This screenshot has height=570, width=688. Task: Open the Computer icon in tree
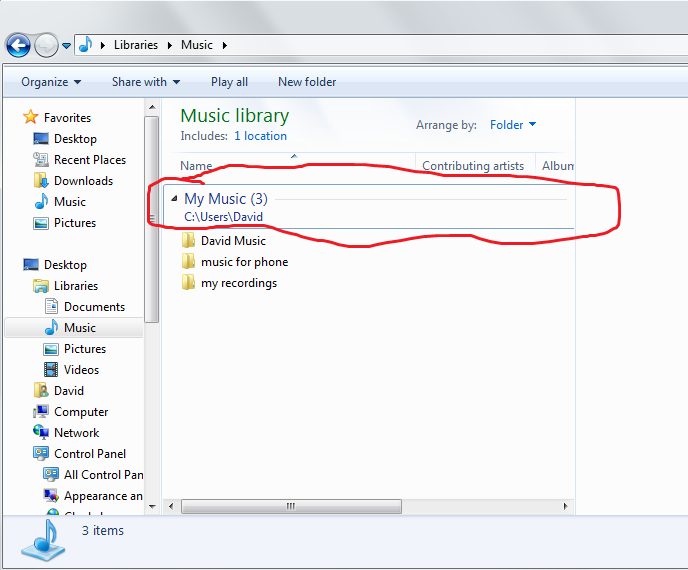41,411
